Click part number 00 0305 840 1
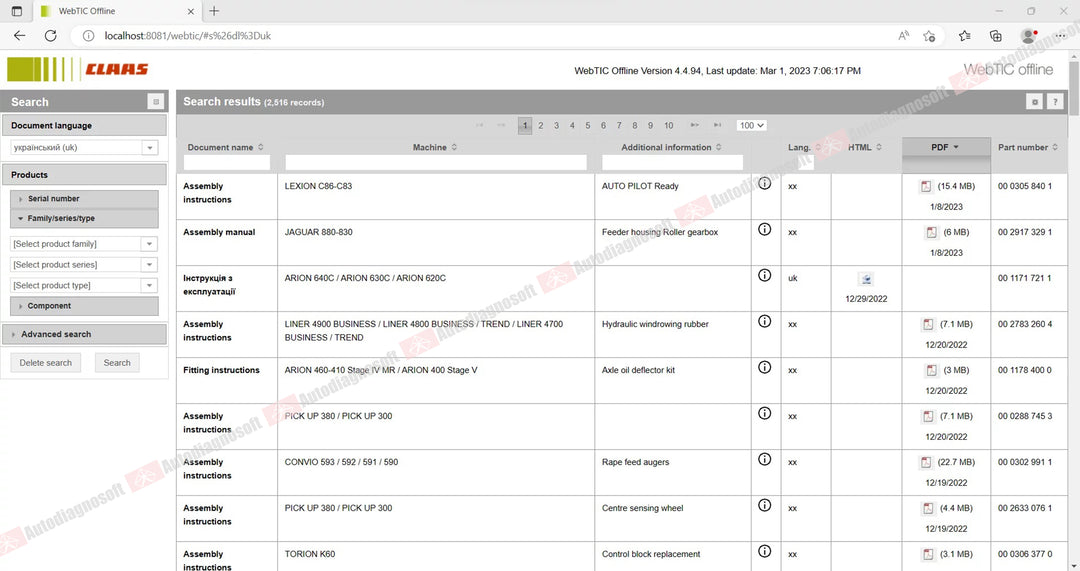Screen dimensions: 1080x571 point(1025,186)
